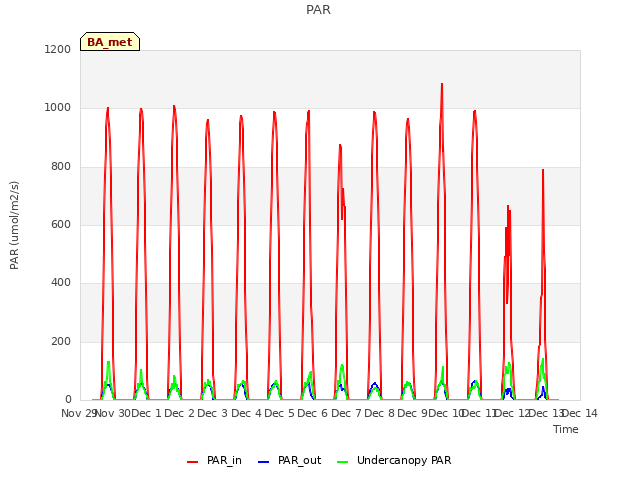The image size is (640, 480).
Task: Click the Dec 6 PAR_in peak near 870
Action: [x=340, y=145]
